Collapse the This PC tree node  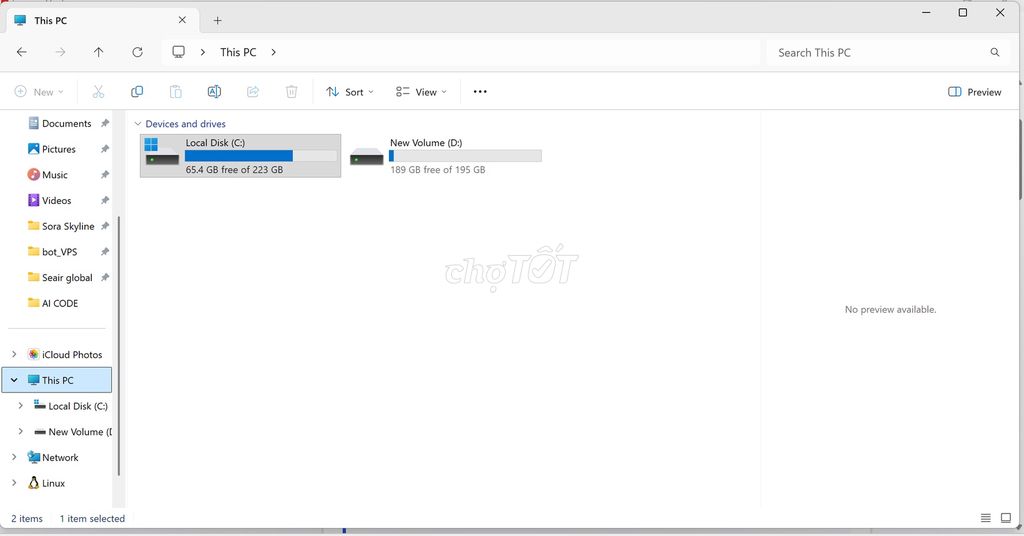tap(14, 380)
